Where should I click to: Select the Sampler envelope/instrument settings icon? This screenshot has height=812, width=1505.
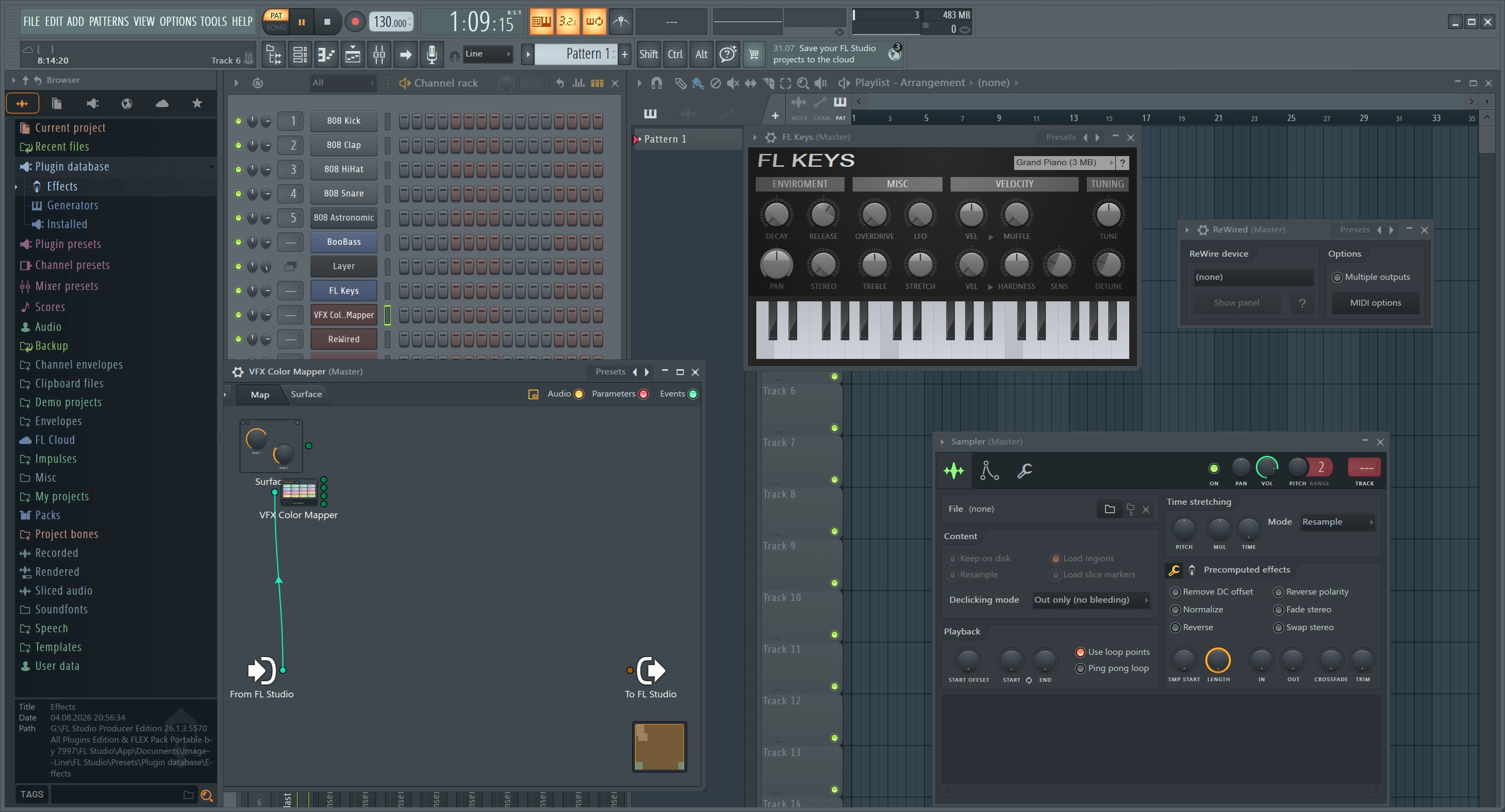[x=989, y=470]
